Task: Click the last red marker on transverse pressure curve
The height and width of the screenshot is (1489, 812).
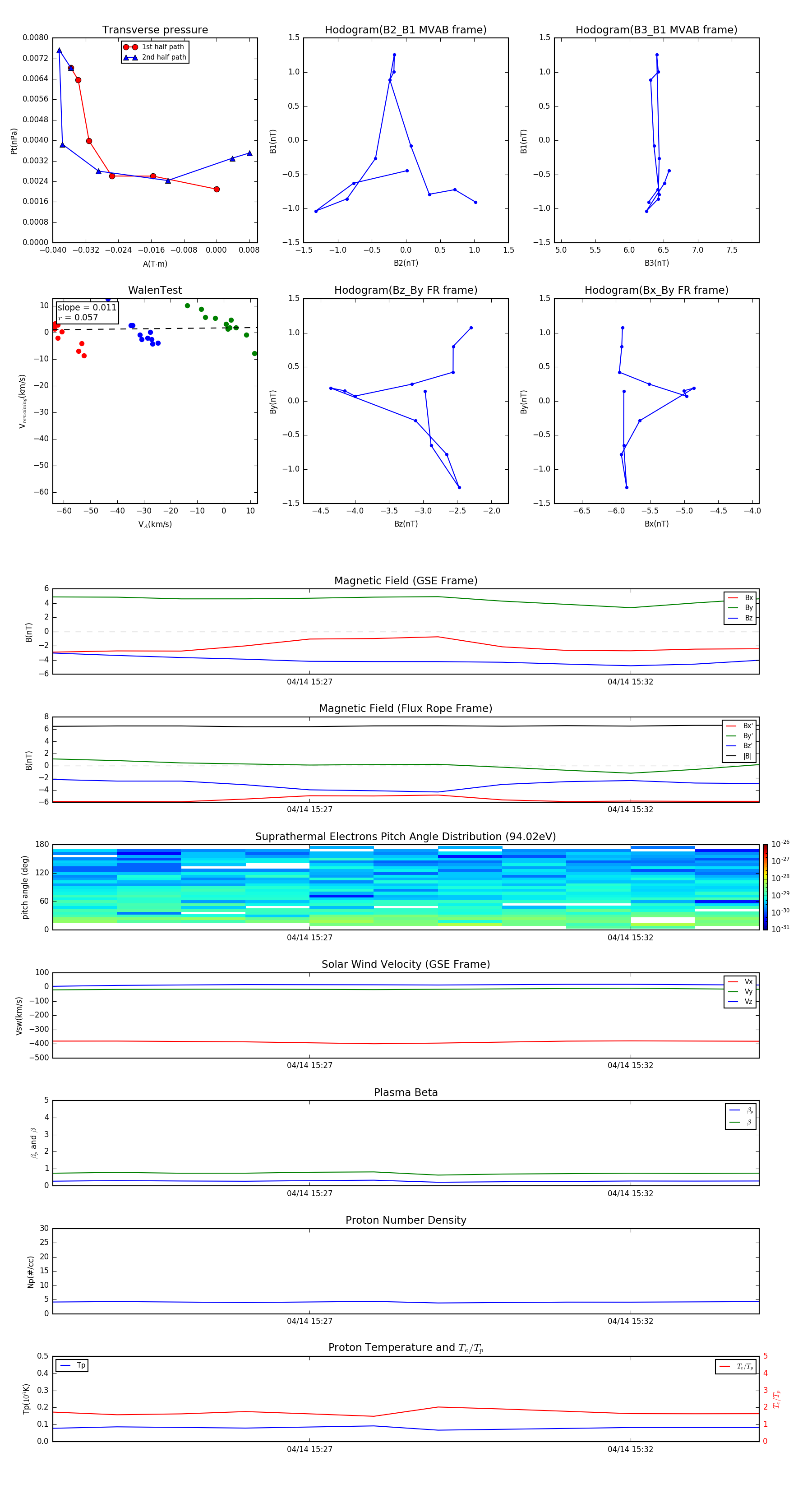Action: [x=217, y=189]
